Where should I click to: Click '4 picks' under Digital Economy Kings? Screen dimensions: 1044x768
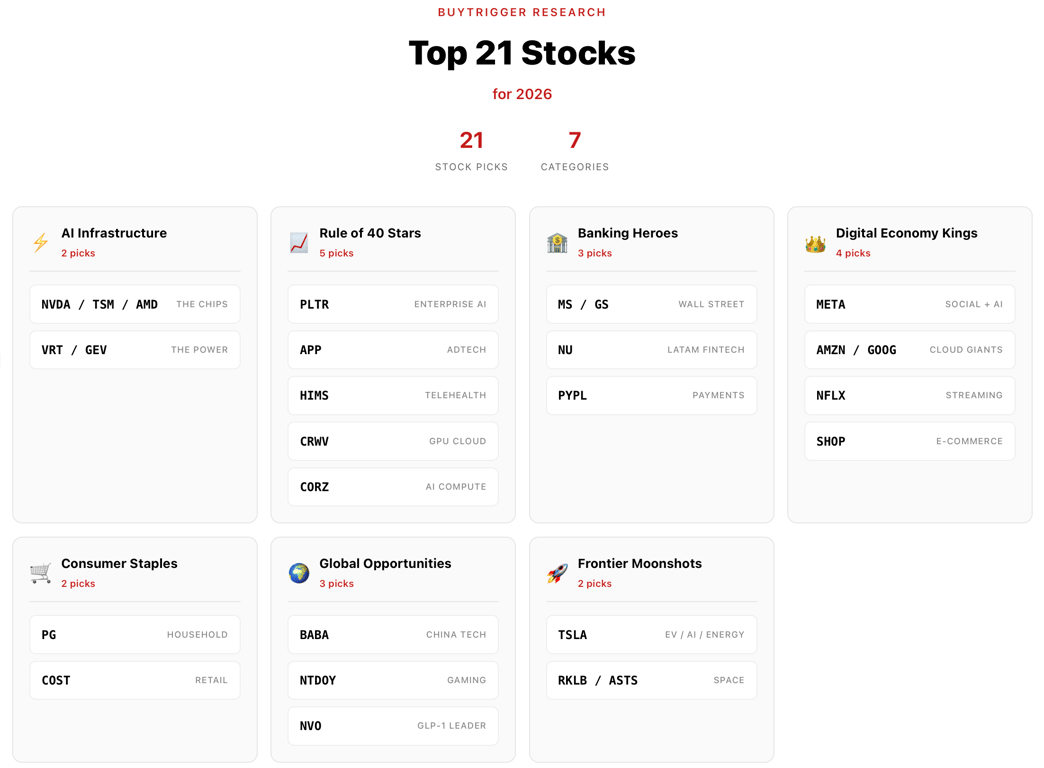(853, 253)
